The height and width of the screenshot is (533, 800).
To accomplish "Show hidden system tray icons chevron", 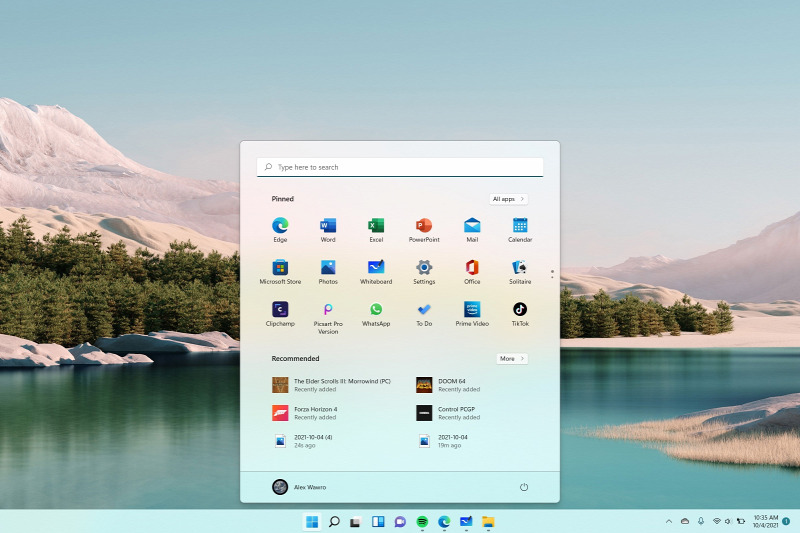I will pos(668,521).
